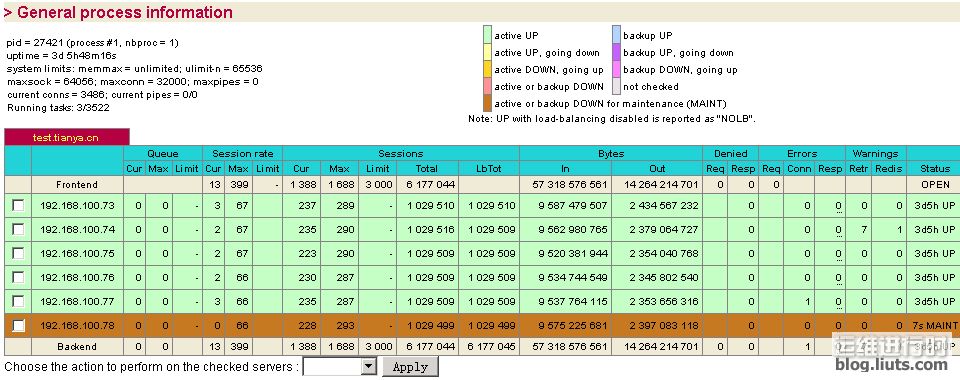This screenshot has height=380, width=960.
Task: Click the active UP green legend swatch
Action: click(x=487, y=35)
